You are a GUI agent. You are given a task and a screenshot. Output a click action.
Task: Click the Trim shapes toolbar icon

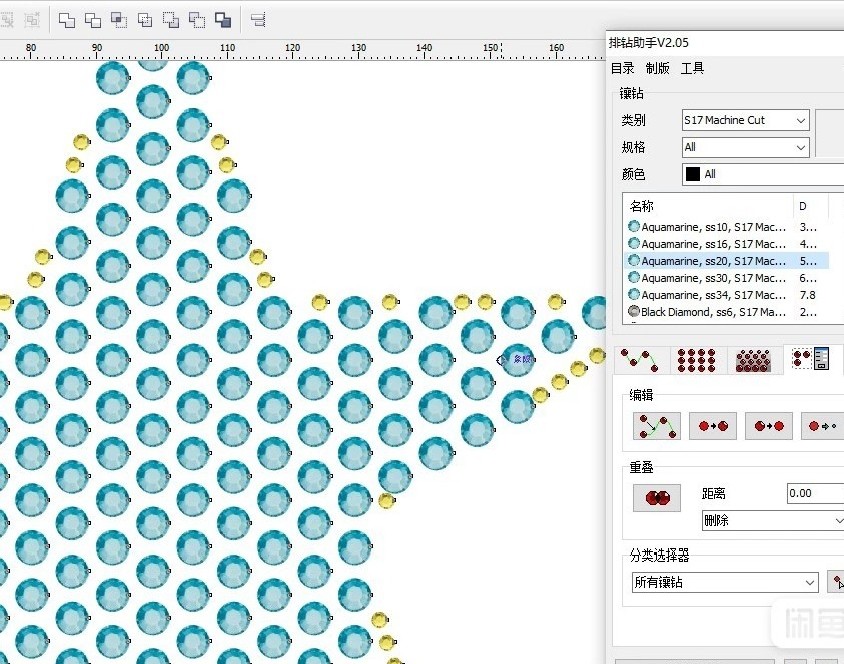click(93, 19)
